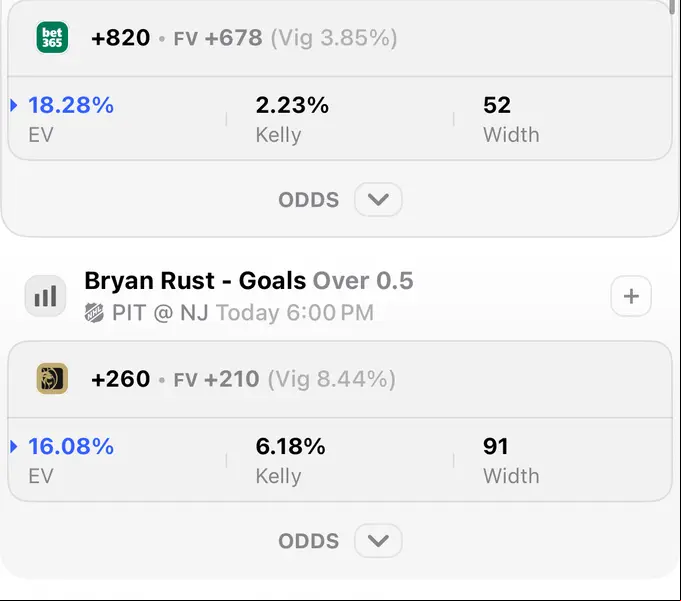Click the 6.18% Kelly value
Viewport: 681px width, 601px height.
[x=290, y=446]
